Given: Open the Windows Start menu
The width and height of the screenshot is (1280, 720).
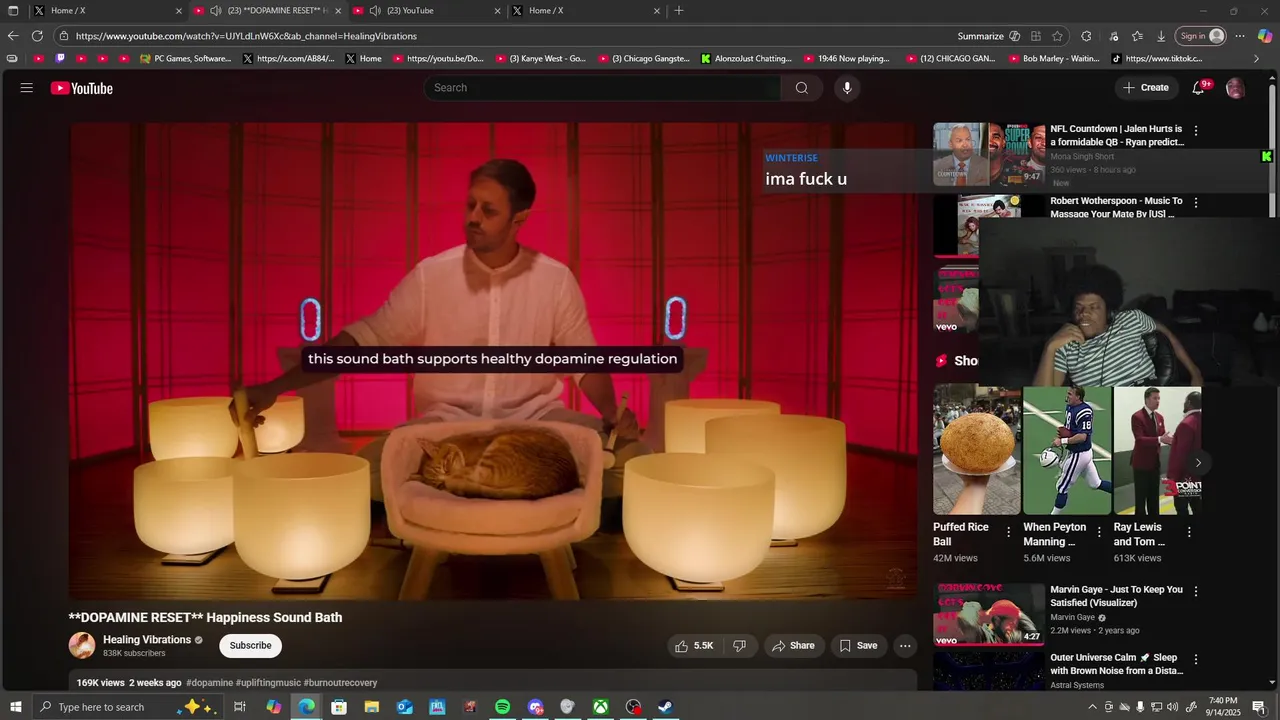Looking at the screenshot, I should pyautogui.click(x=15, y=707).
